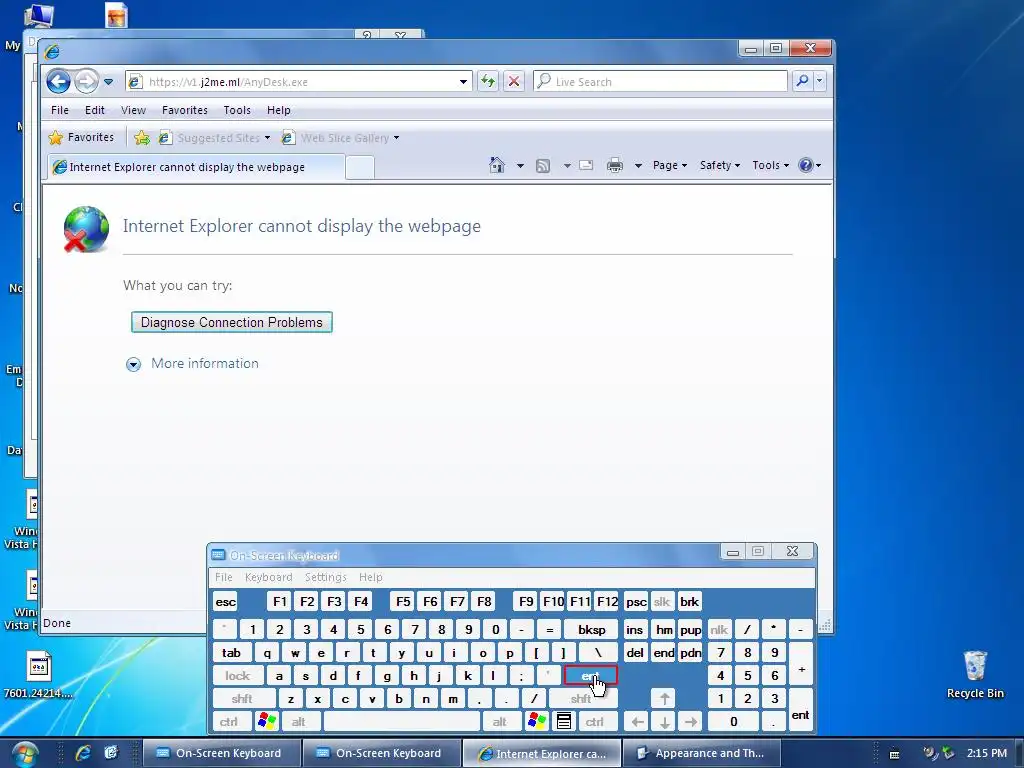Click the context menu key icon on keyboard
Image resolution: width=1024 pixels, height=768 pixels.
pos(564,722)
